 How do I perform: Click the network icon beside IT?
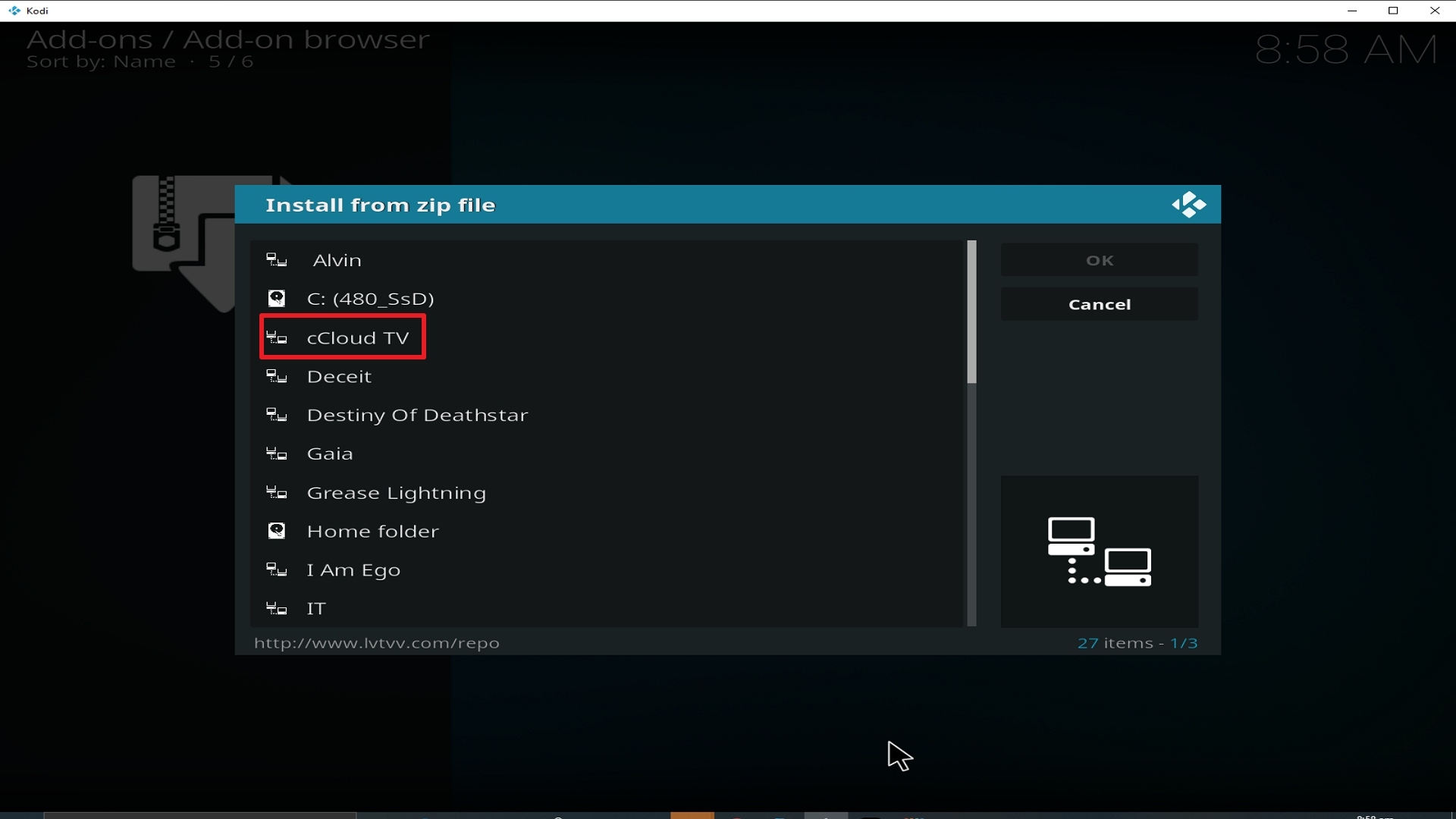[277, 608]
